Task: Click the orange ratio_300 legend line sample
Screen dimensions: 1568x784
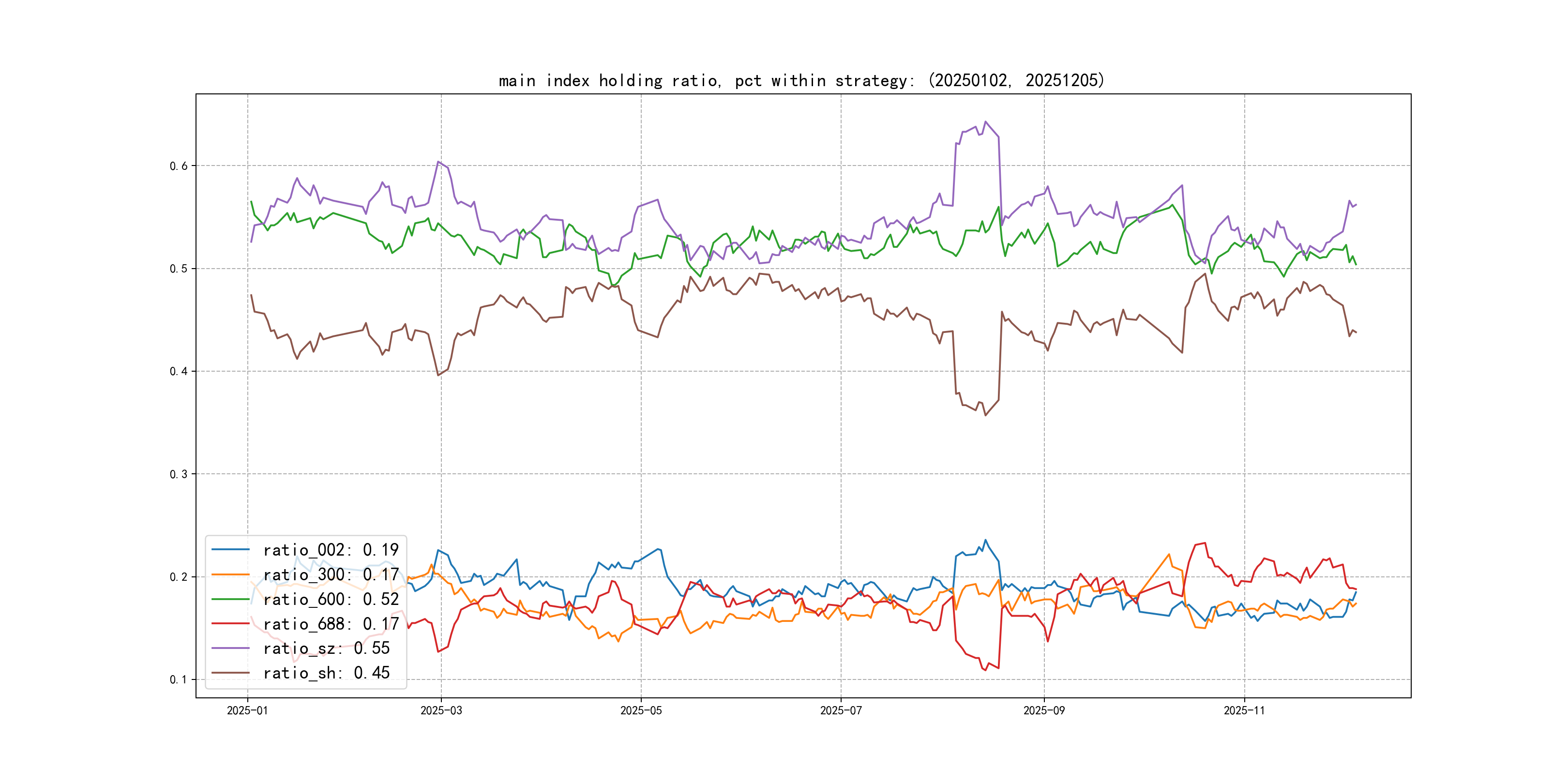Action: pyautogui.click(x=230, y=574)
